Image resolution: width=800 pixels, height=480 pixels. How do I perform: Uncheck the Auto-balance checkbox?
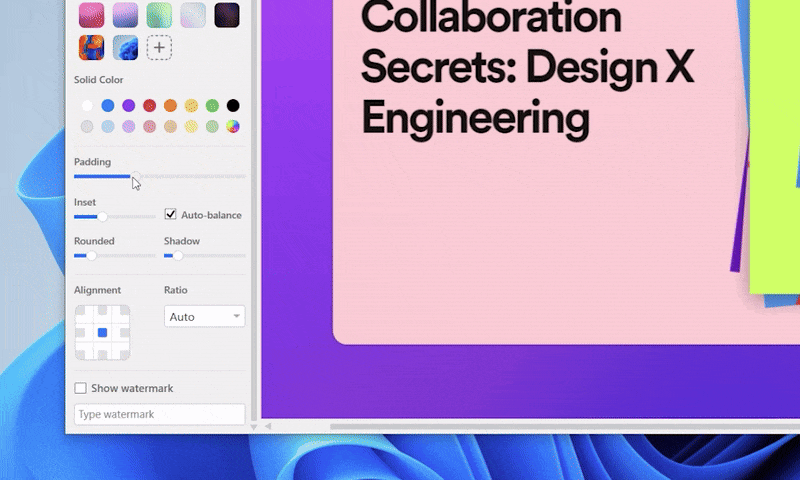[171, 215]
